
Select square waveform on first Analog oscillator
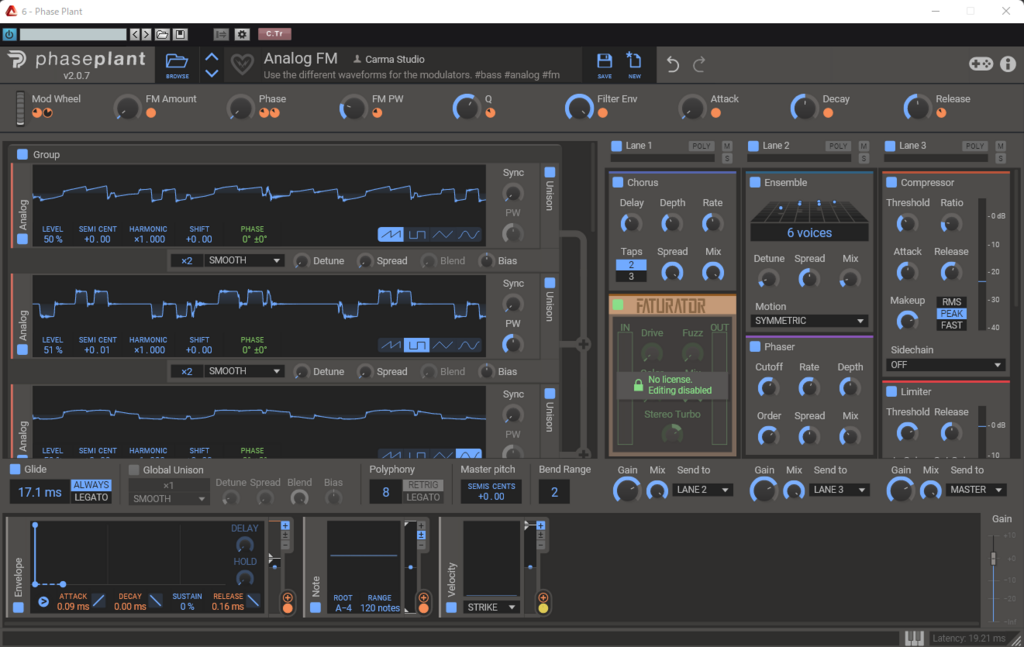coord(417,234)
